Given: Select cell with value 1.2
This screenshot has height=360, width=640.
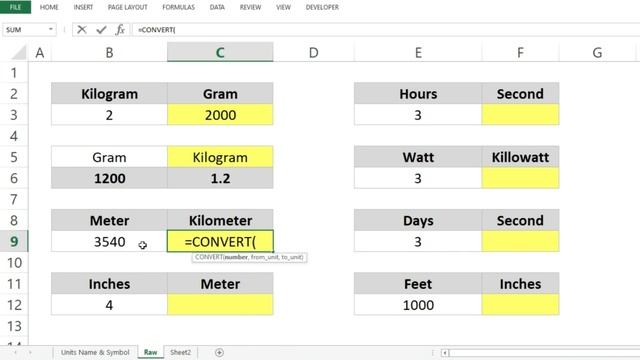Looking at the screenshot, I should point(220,178).
